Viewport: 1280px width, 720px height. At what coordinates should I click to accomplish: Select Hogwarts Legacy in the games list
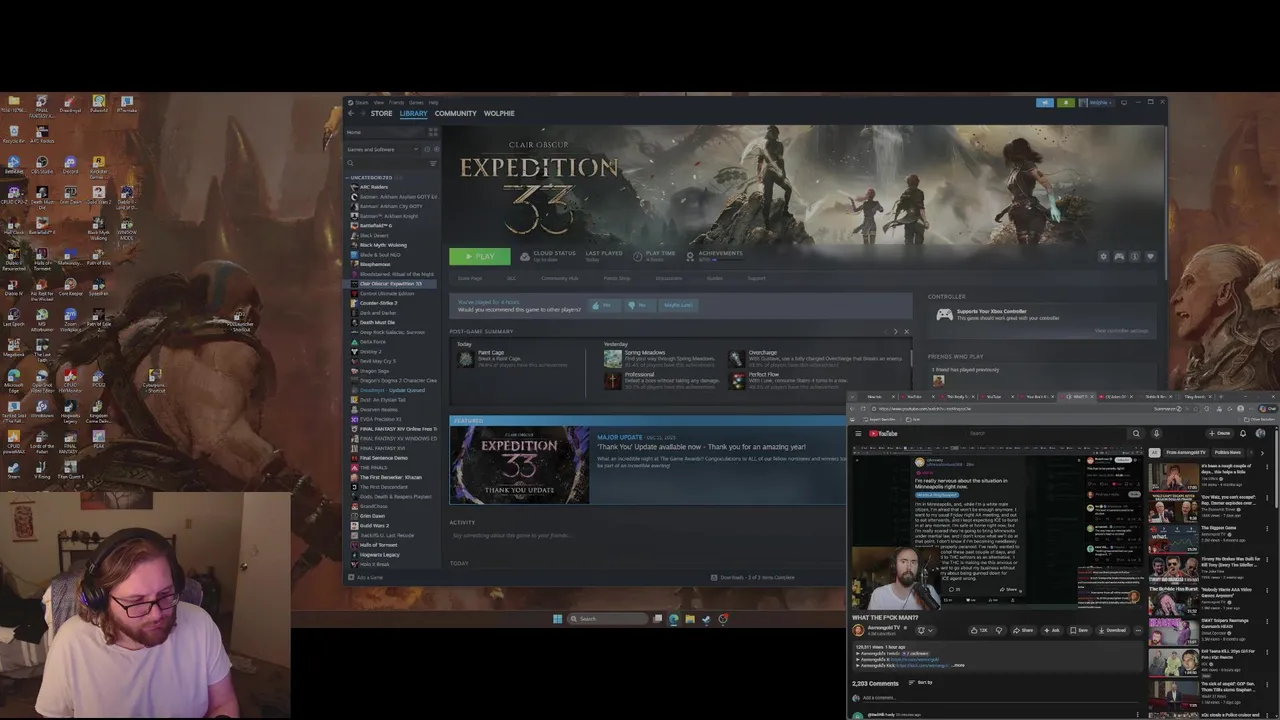tap(379, 555)
